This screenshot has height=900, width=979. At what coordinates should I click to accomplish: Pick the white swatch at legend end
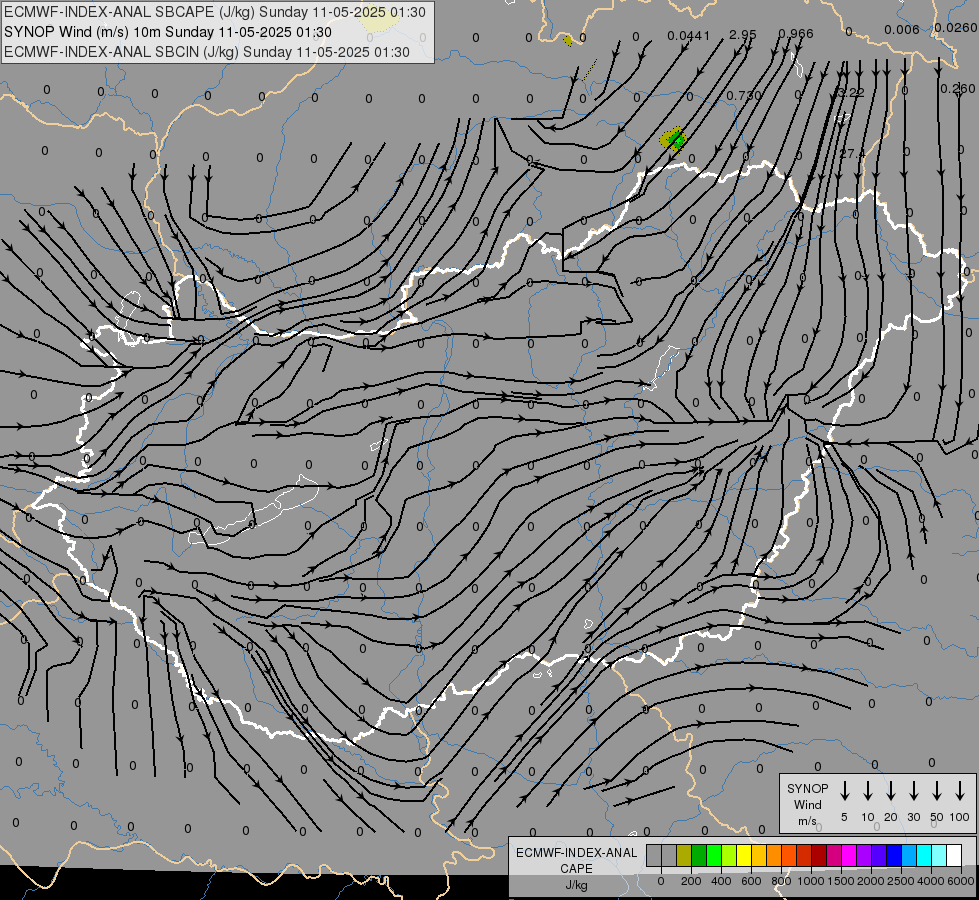pos(954,855)
